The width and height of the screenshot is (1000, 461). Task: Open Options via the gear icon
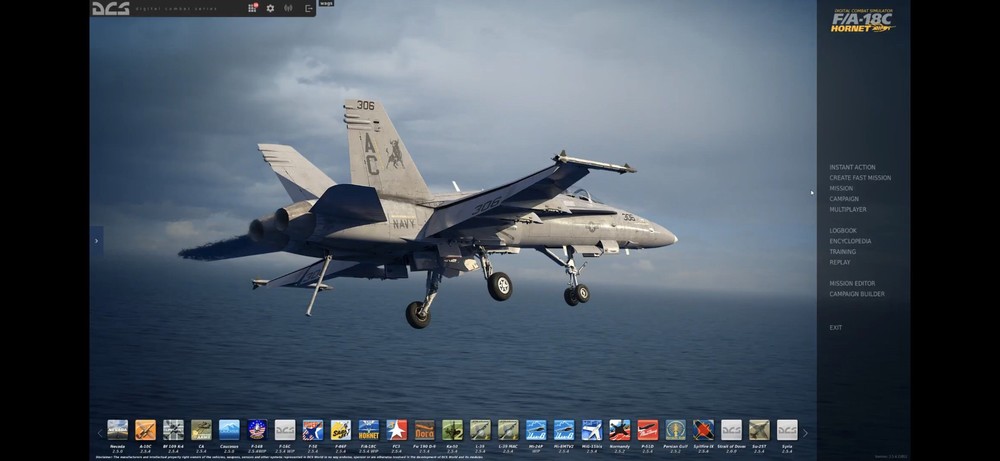[x=270, y=8]
